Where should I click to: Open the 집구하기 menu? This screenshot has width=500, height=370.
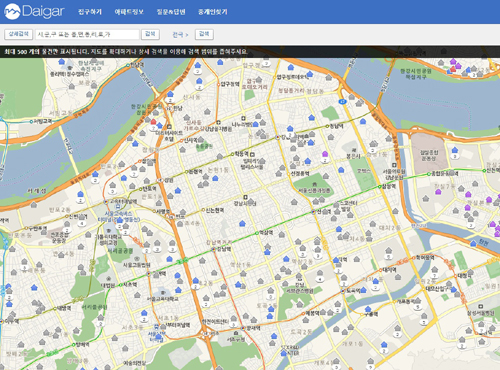coord(90,12)
